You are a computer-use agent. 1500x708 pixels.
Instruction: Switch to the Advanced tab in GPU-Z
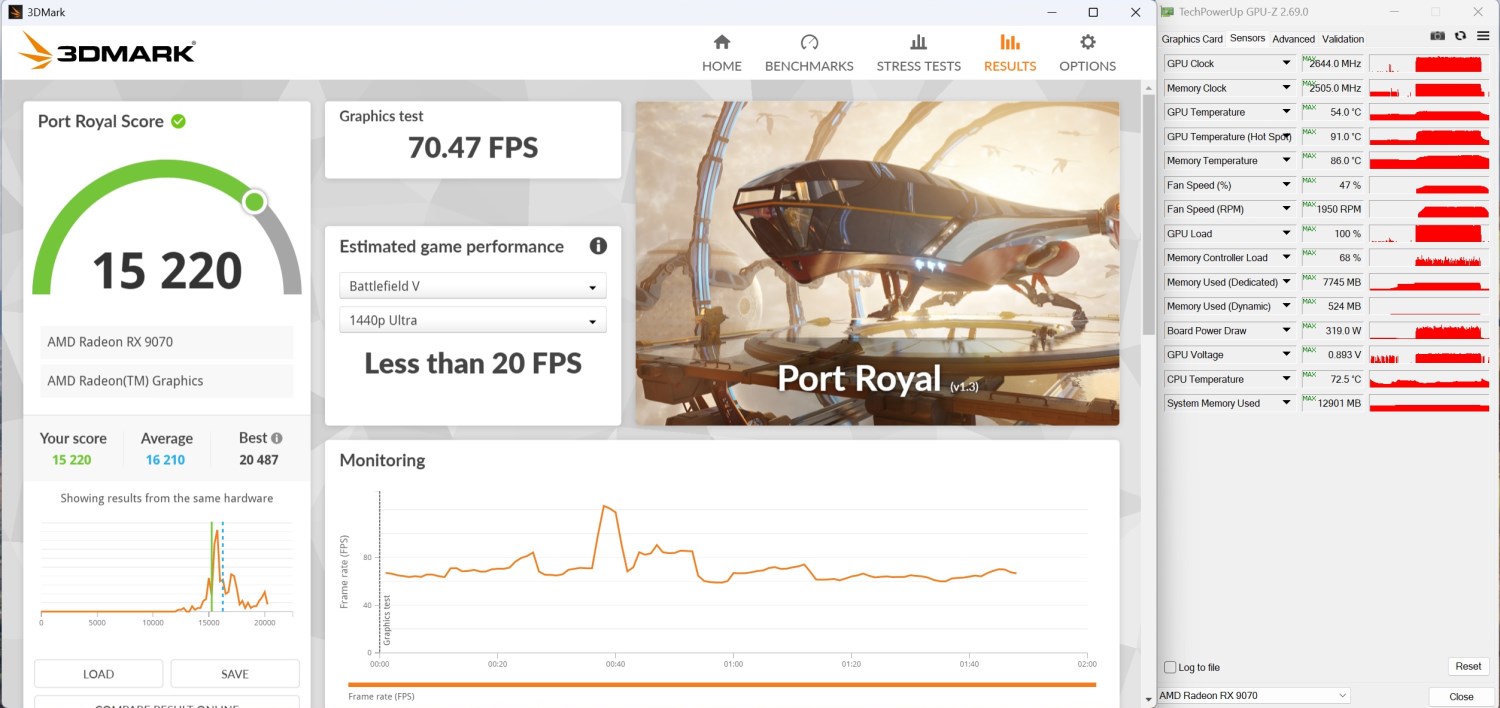pos(1293,39)
